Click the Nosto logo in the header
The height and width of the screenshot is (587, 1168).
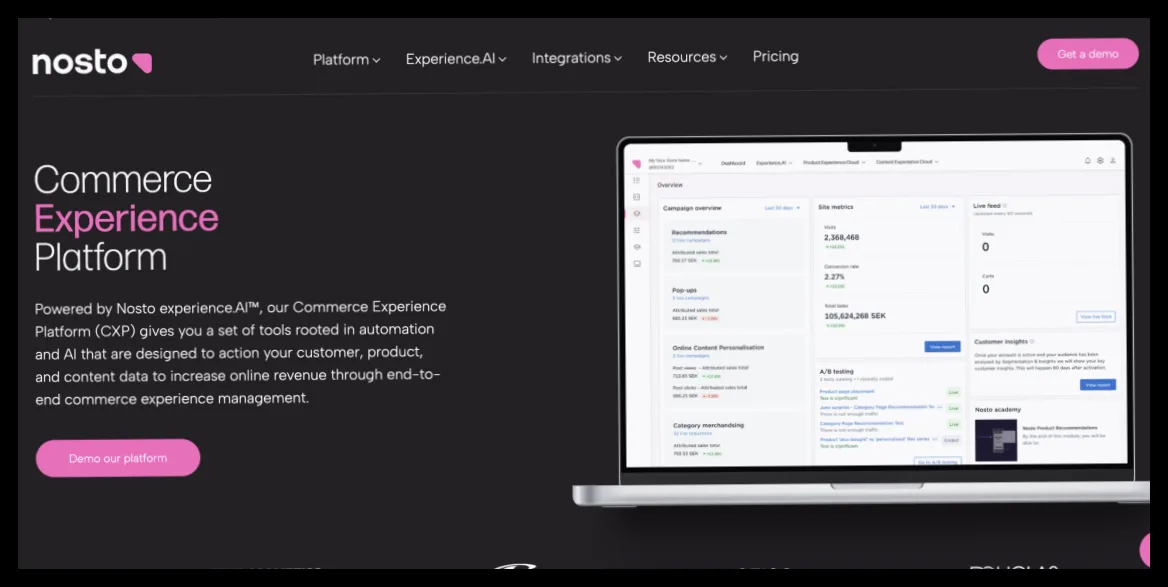coord(92,62)
